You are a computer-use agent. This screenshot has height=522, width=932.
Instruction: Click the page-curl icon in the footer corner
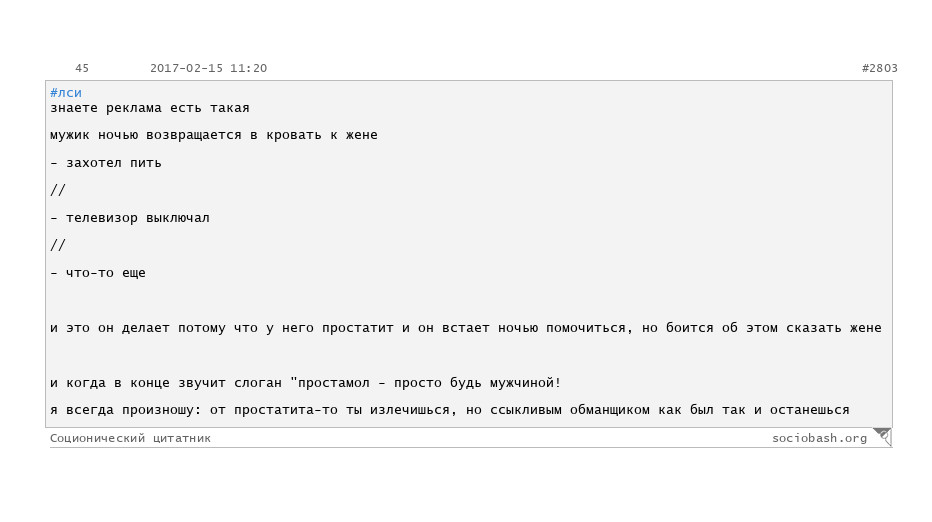click(x=882, y=436)
